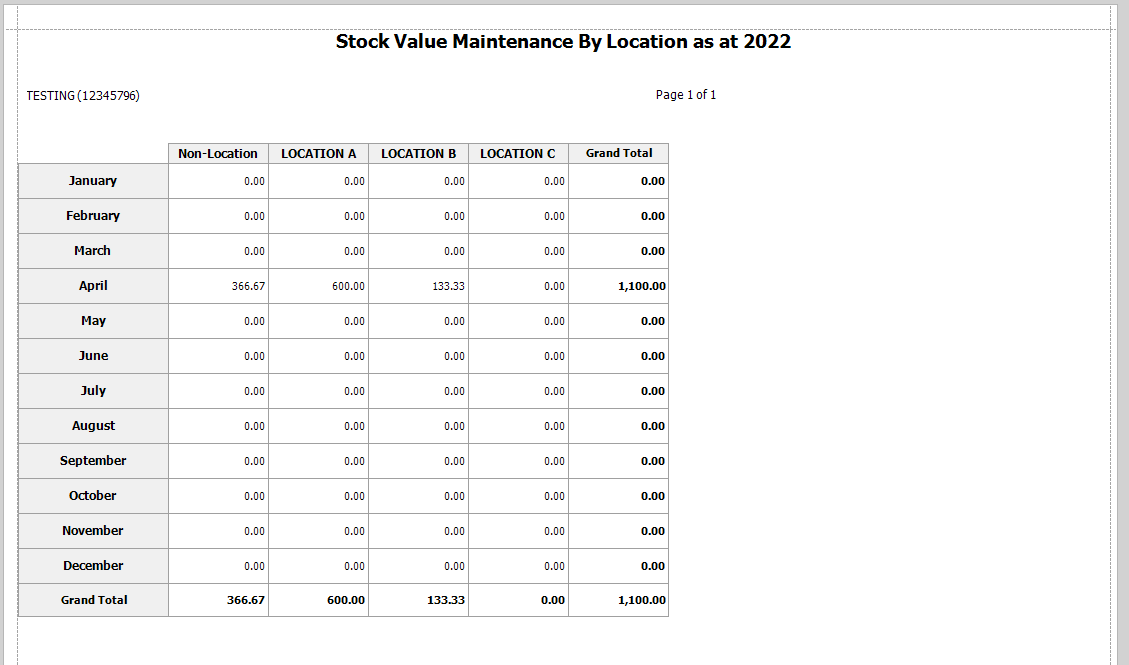Image resolution: width=1129 pixels, height=665 pixels.
Task: Select the bottom-right overall total 1,100.00
Action: [x=619, y=600]
